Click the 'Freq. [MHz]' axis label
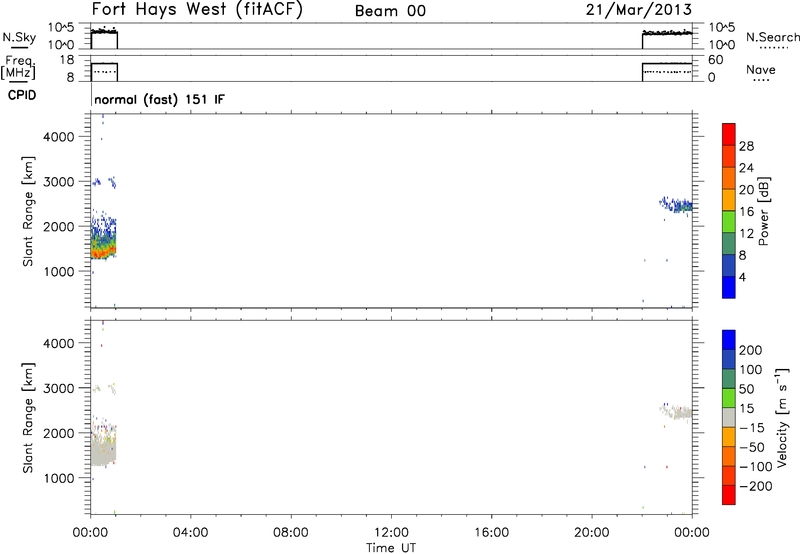The height and width of the screenshot is (554, 800). tap(18, 67)
